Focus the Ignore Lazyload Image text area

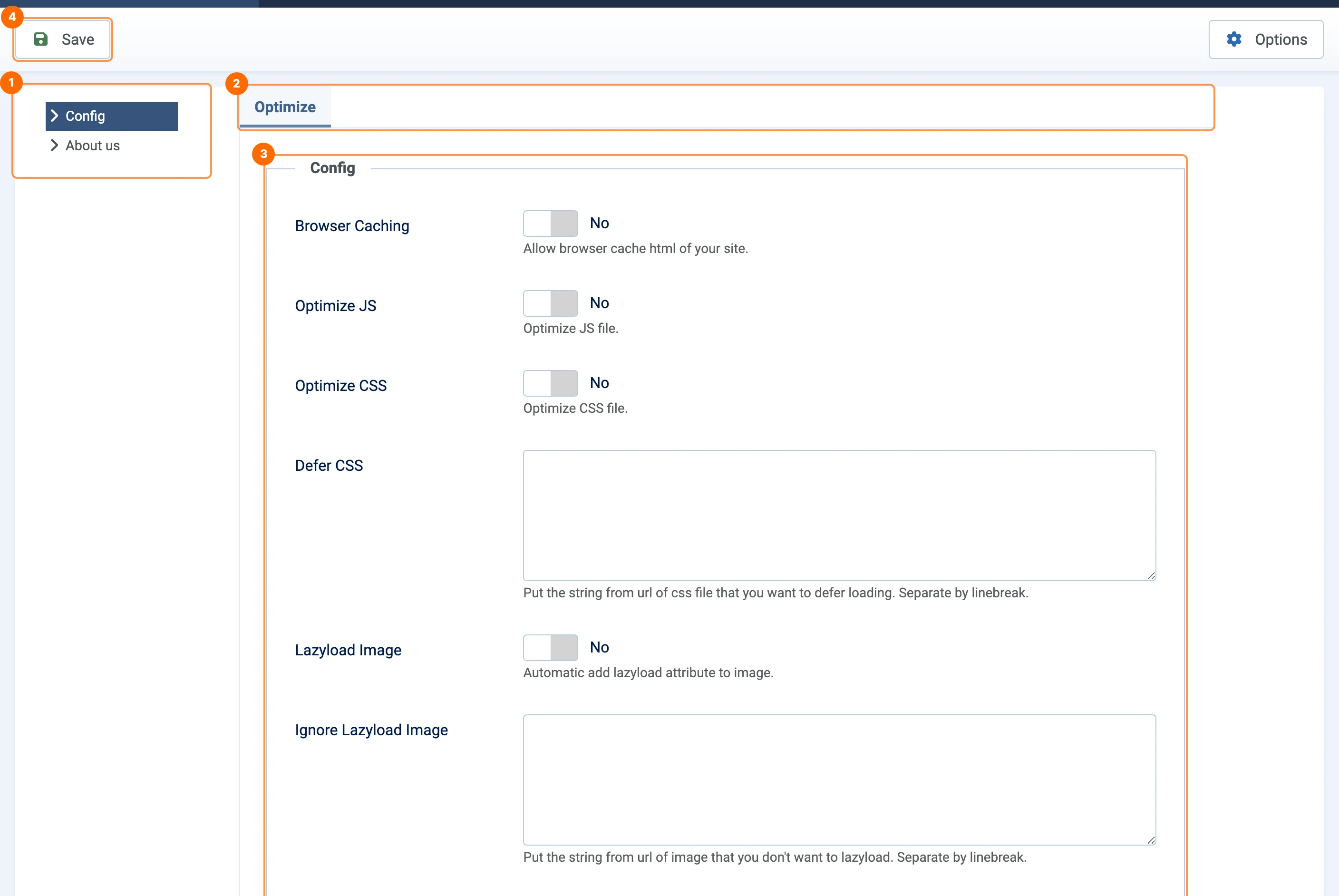pyautogui.click(x=839, y=780)
